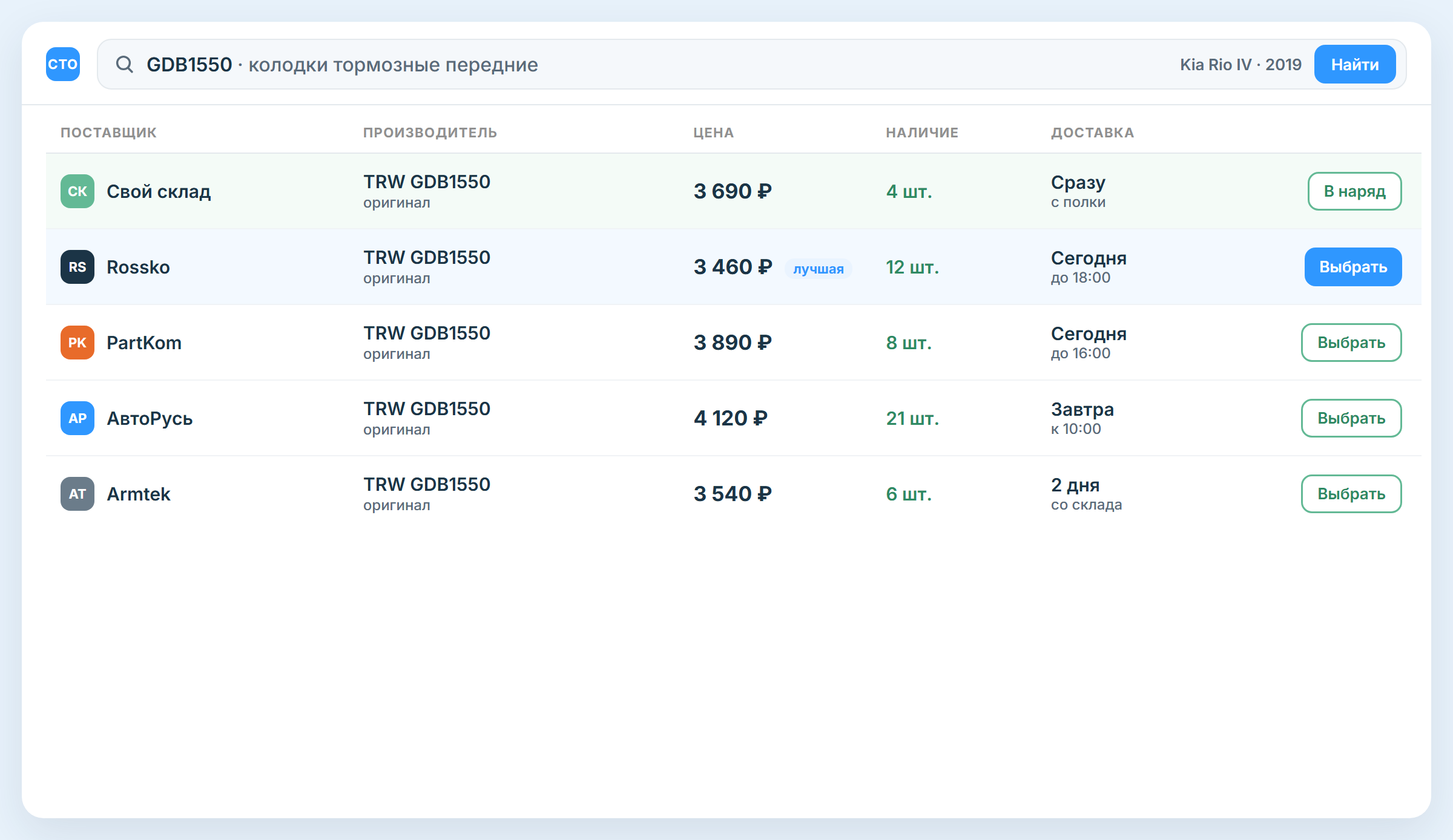This screenshot has height=840, width=1453.
Task: Click the Наличие column header
Action: [922, 133]
